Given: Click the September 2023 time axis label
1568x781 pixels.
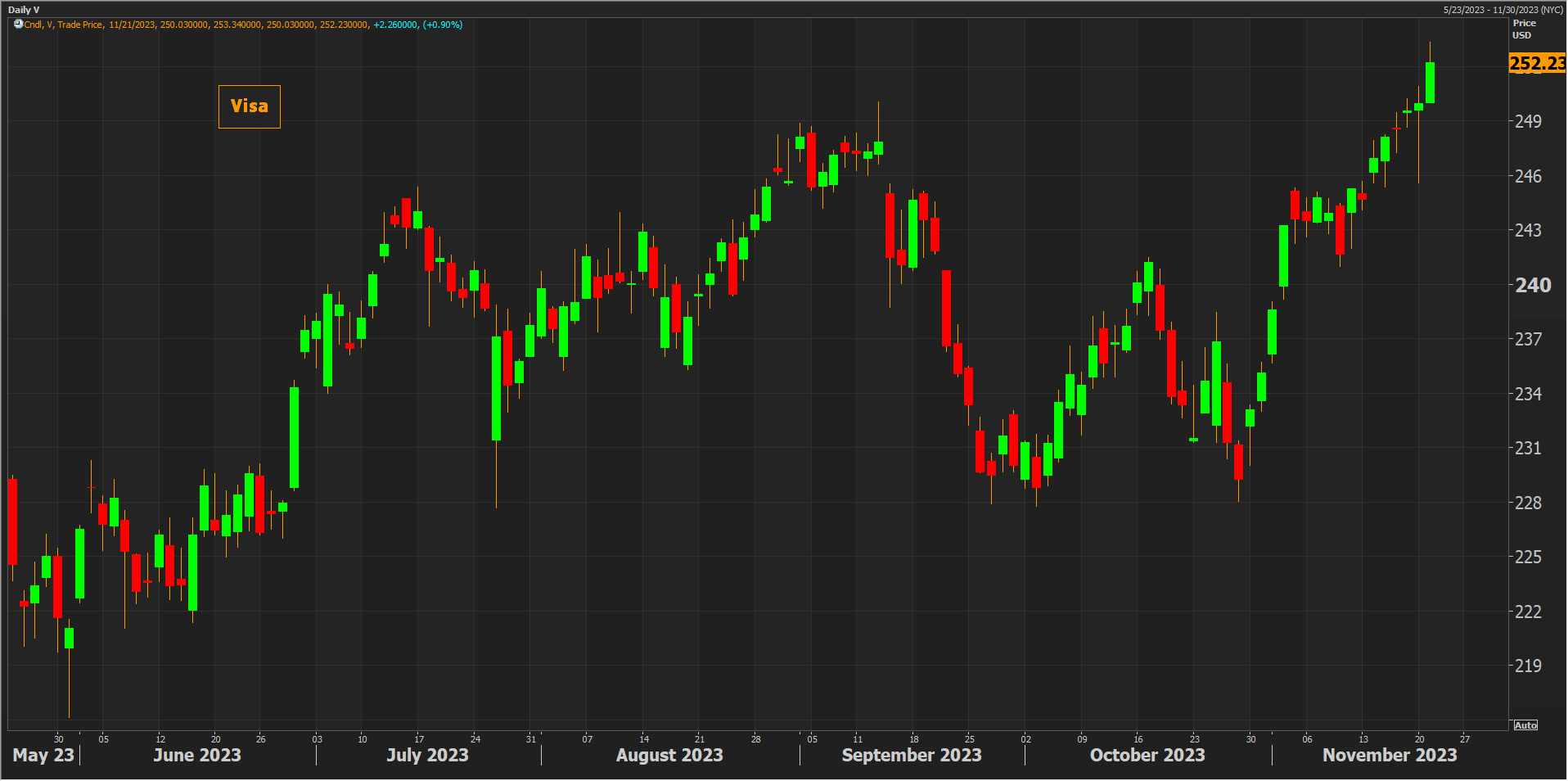Looking at the screenshot, I should (x=911, y=755).
